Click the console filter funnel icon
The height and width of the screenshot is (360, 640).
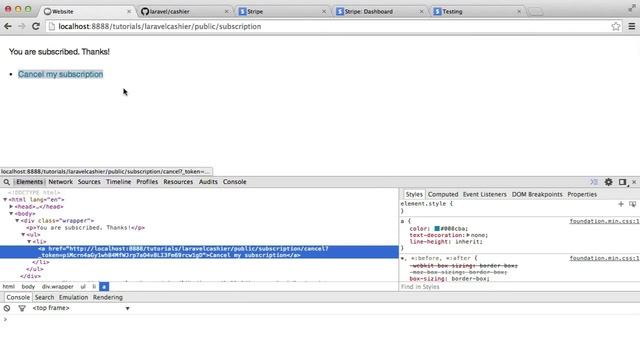click(22, 308)
